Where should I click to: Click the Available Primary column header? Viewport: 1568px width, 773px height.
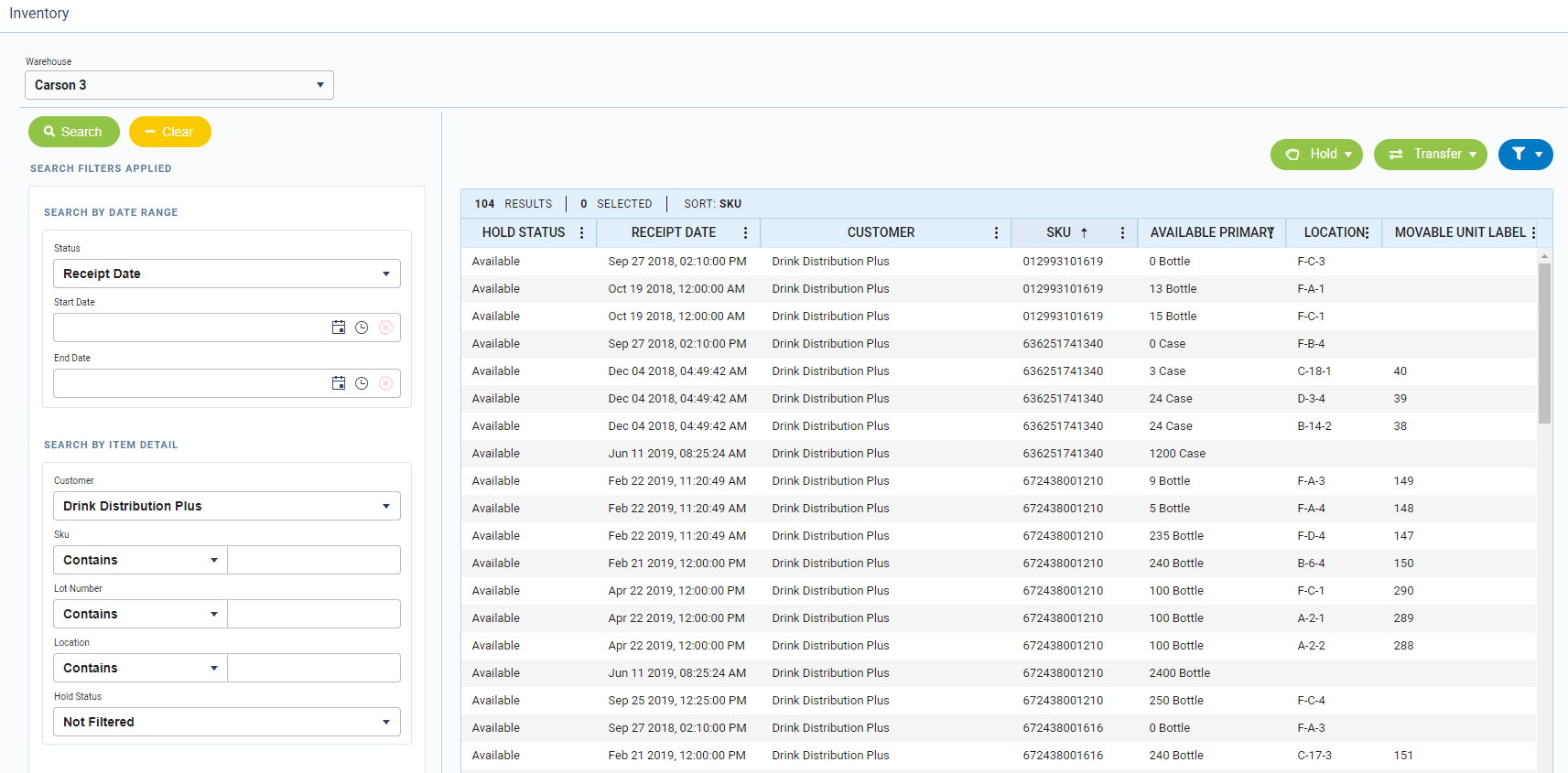pos(1209,233)
